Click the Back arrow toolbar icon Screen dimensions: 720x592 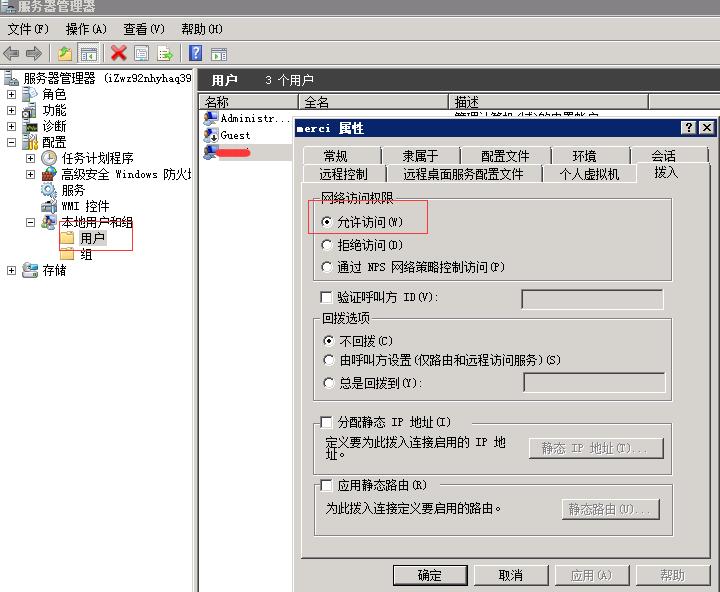click(x=11, y=54)
